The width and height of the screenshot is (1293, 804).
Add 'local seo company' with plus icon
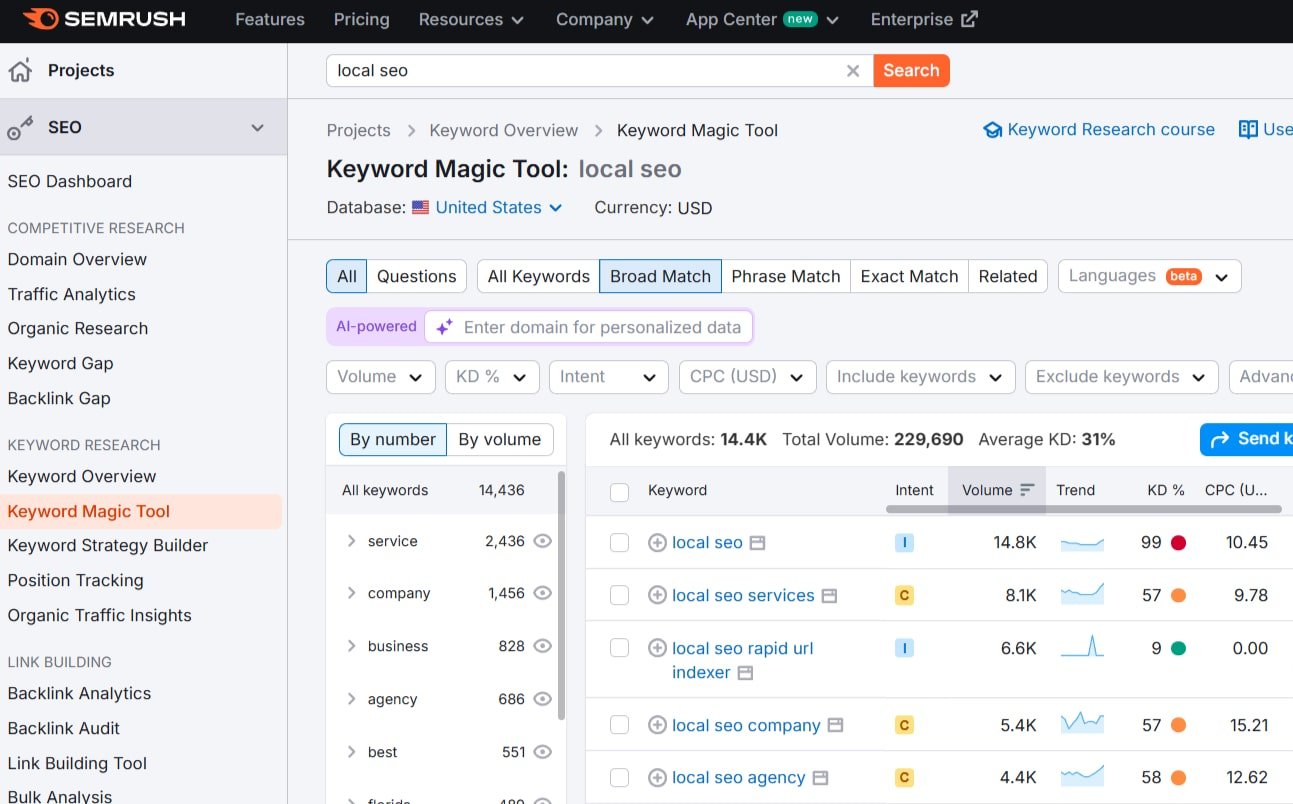click(657, 726)
